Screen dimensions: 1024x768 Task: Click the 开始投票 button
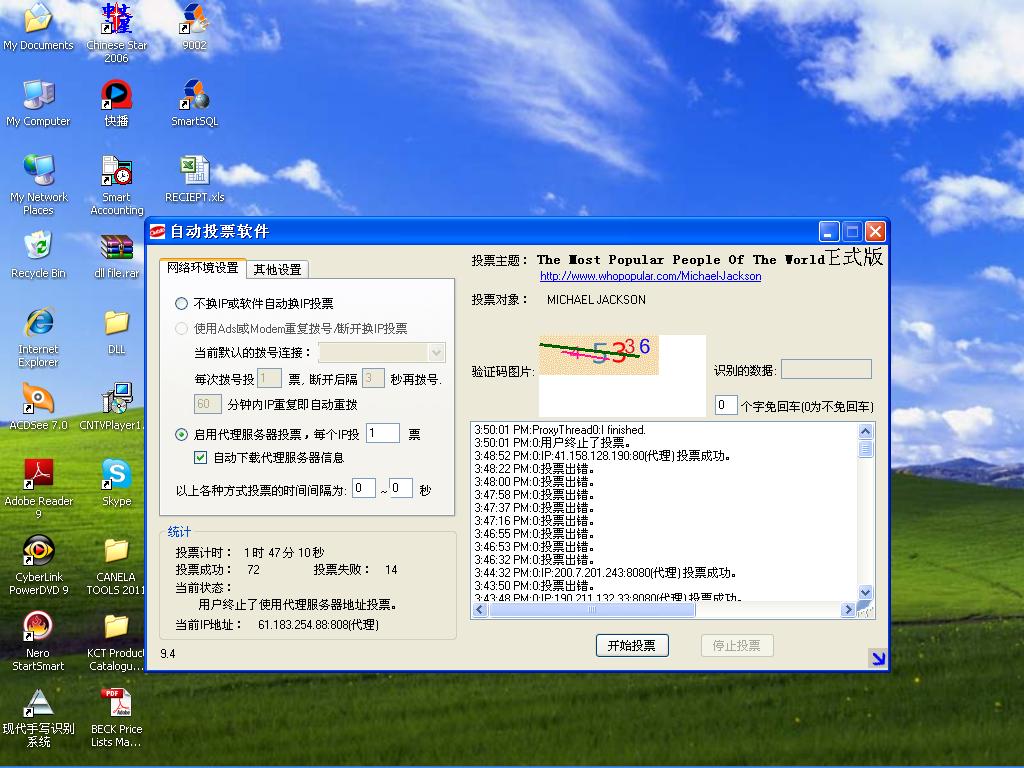[x=631, y=646]
